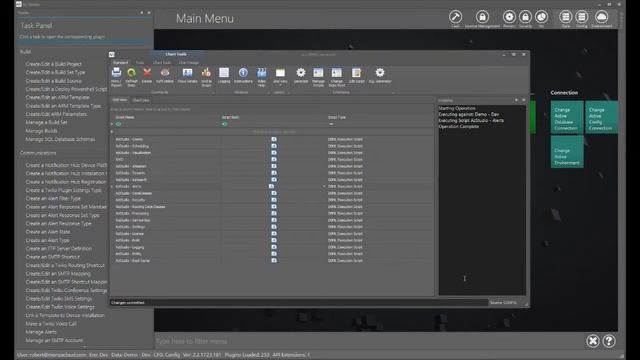Click the Environment cloud icon
640x360 pixels.
pyautogui.click(x=601, y=17)
